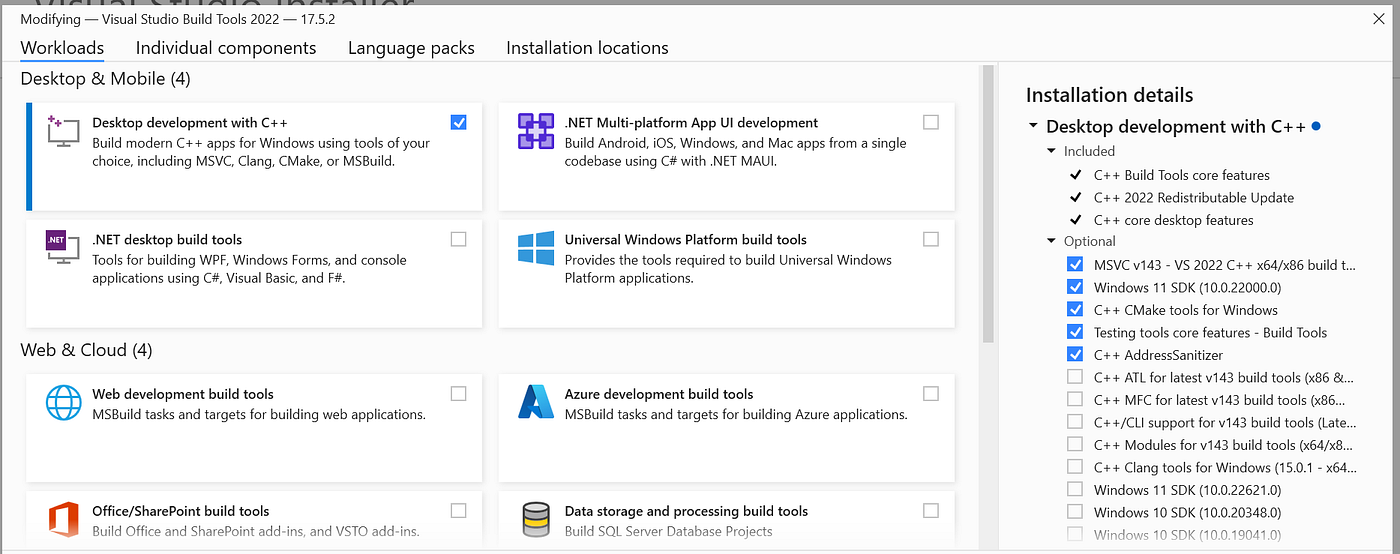This screenshot has width=1400, height=554.
Task: Click the Desktop development with C++ icon
Action: tap(63, 130)
